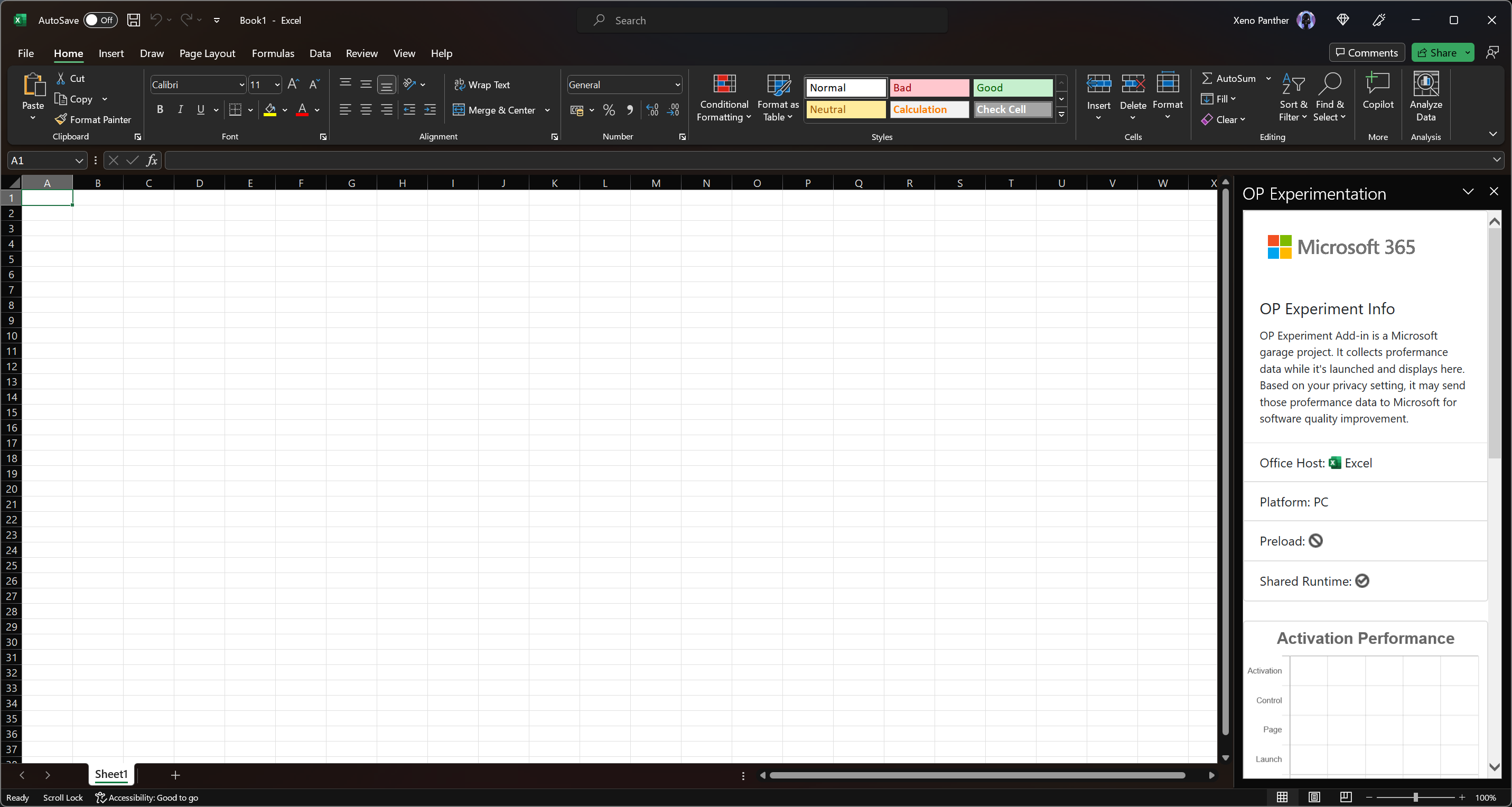The height and width of the screenshot is (807, 1512).
Task: Expand the Merge & Center dropdown arrow
Action: pos(547,110)
